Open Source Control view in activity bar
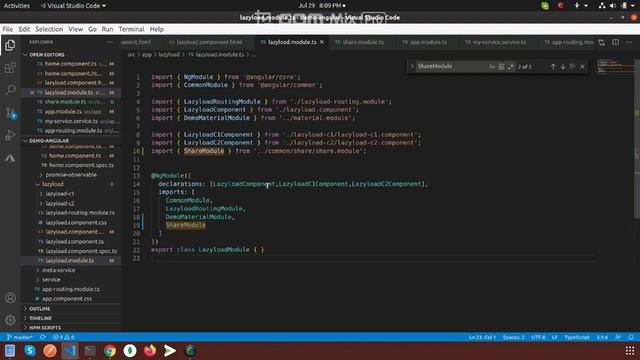Image resolution: width=640 pixels, height=360 pixels. click(x=10, y=112)
